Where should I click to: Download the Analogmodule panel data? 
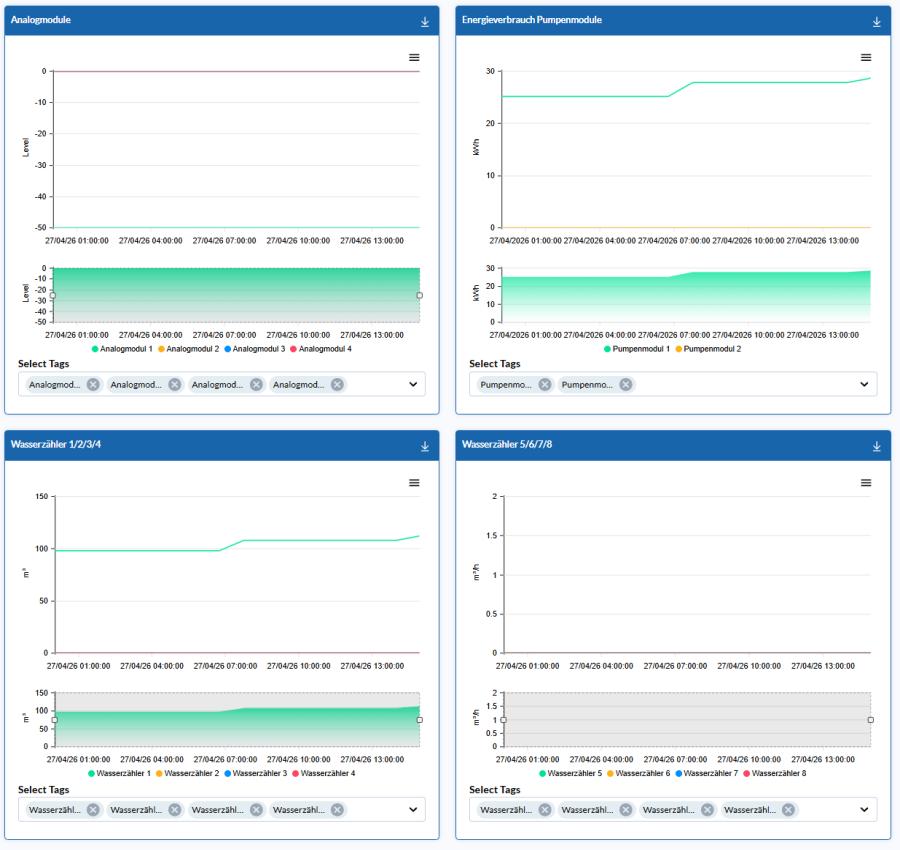pos(425,22)
